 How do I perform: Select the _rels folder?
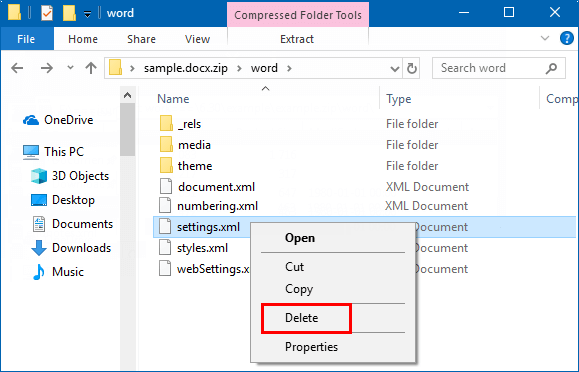coord(189,124)
